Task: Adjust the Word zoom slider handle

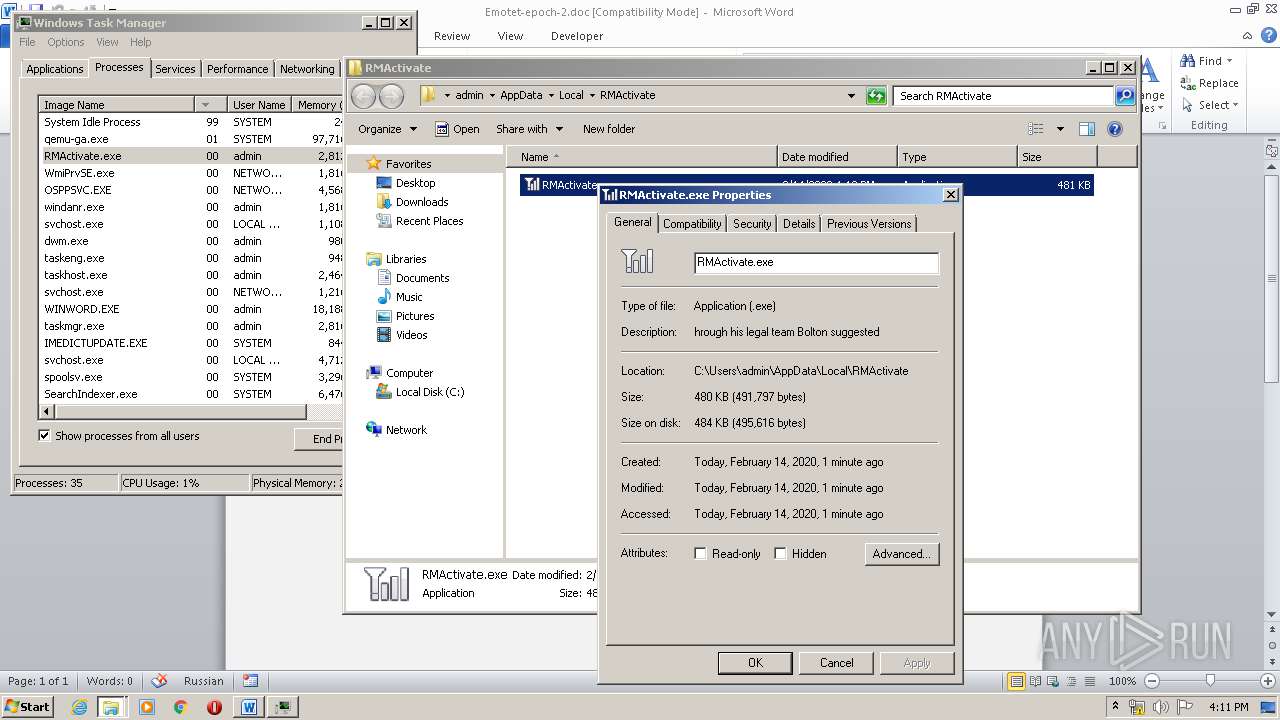Action: (1210, 681)
